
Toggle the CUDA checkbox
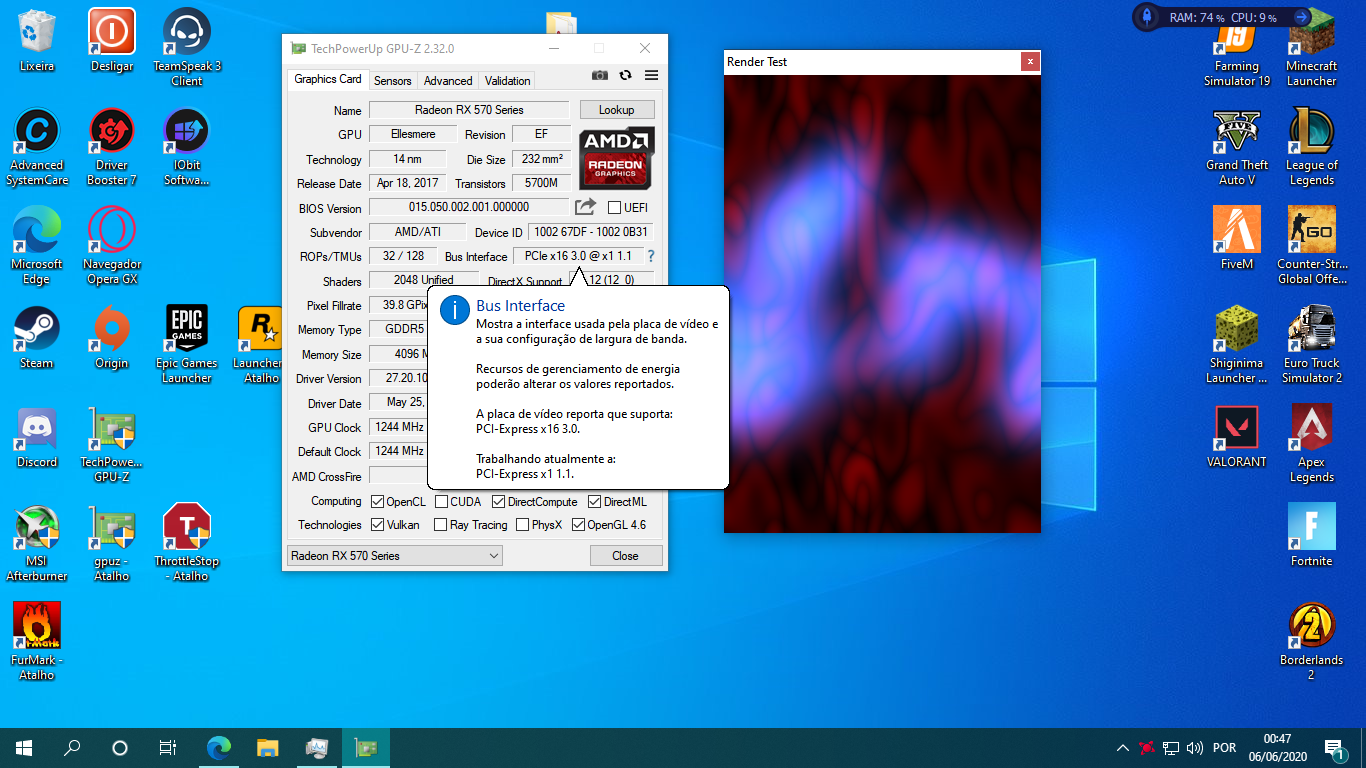[441, 502]
